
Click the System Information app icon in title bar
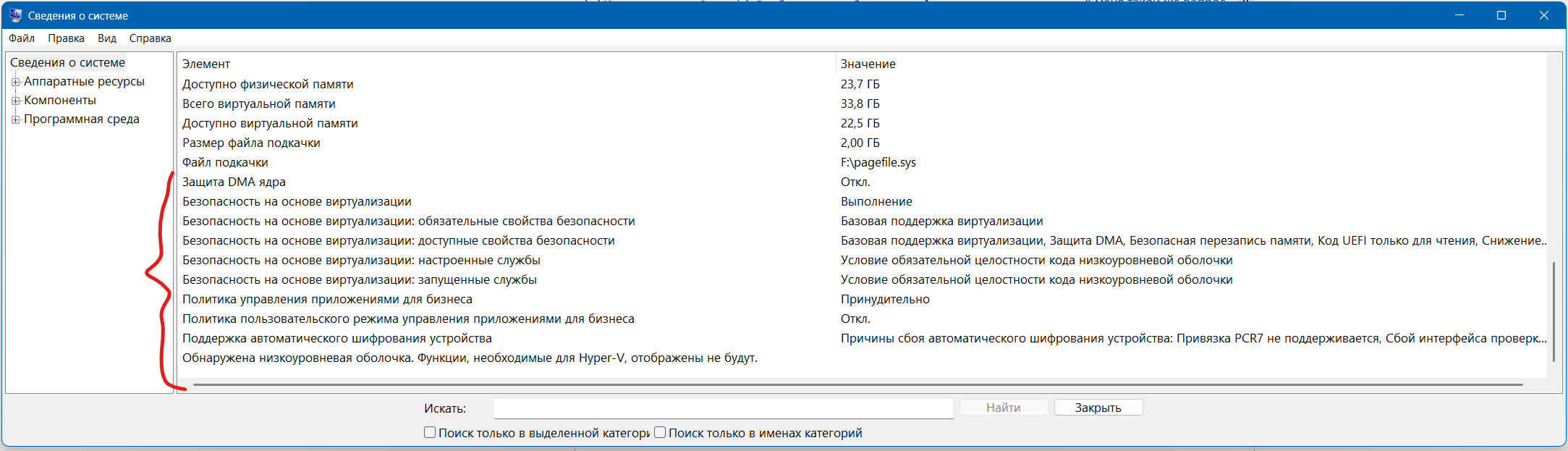15,15
